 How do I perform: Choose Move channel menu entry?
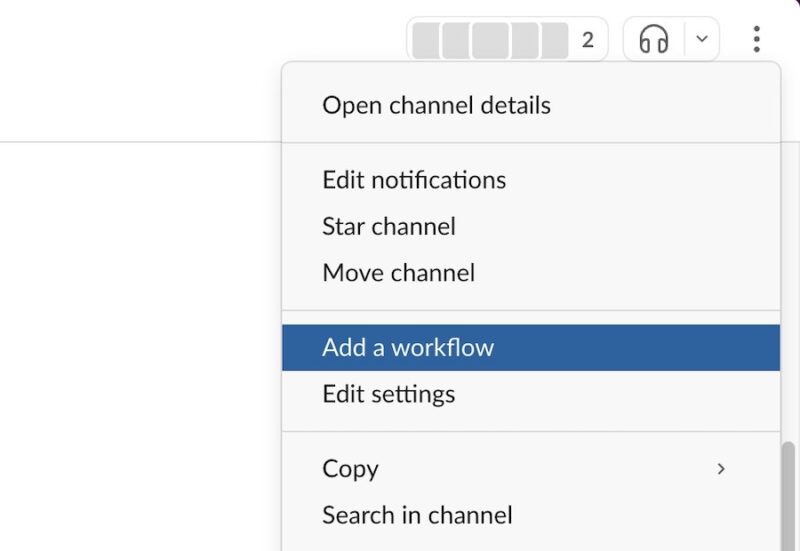tap(531, 273)
